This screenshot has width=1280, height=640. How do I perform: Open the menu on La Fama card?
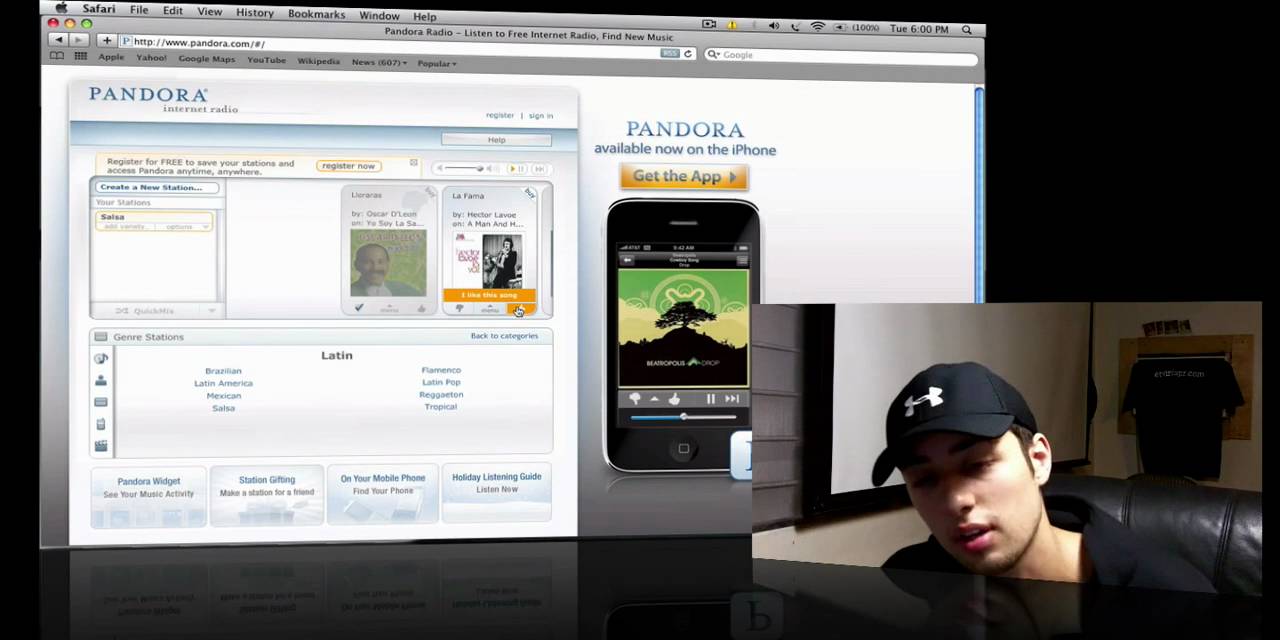point(489,309)
